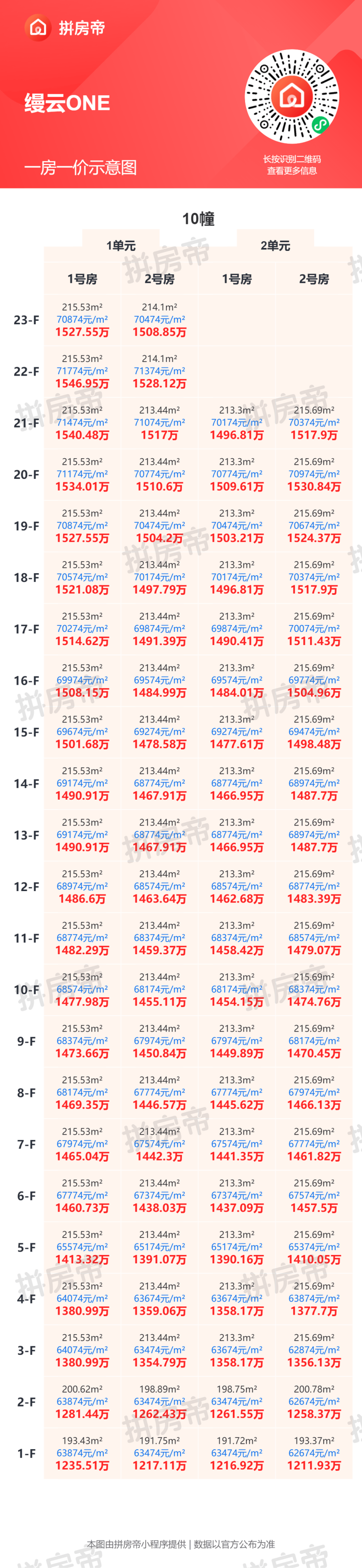
Task: Click the green mini-program badge on the QR code
Action: pos(320,125)
